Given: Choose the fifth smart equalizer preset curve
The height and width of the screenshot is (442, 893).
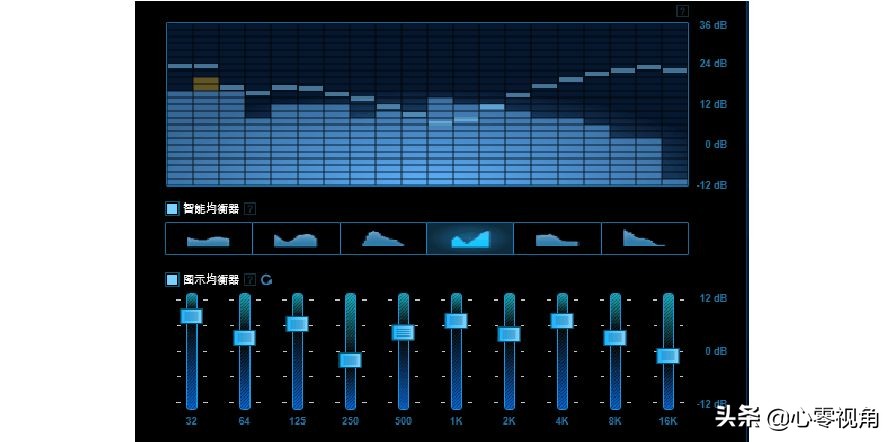Looking at the screenshot, I should (x=557, y=238).
